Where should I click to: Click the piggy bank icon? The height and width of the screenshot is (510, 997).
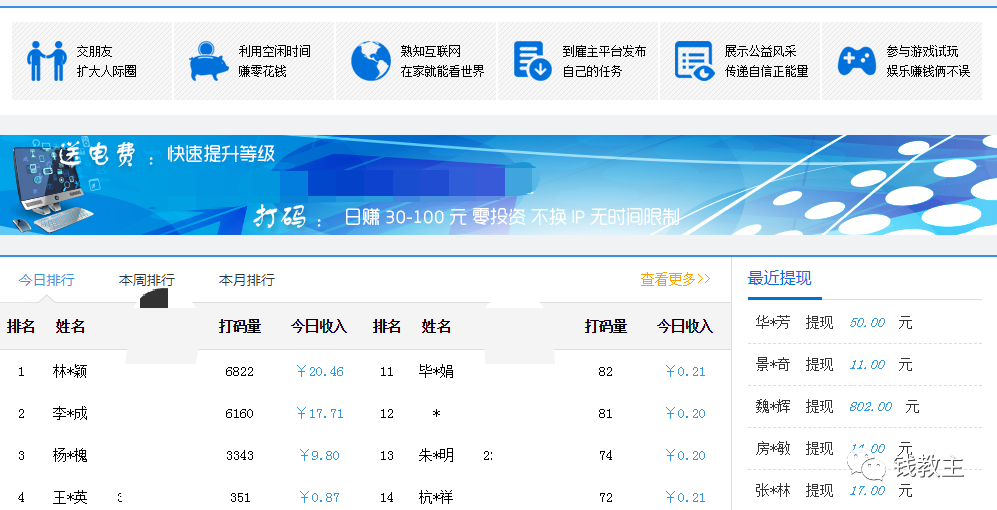pyautogui.click(x=208, y=61)
